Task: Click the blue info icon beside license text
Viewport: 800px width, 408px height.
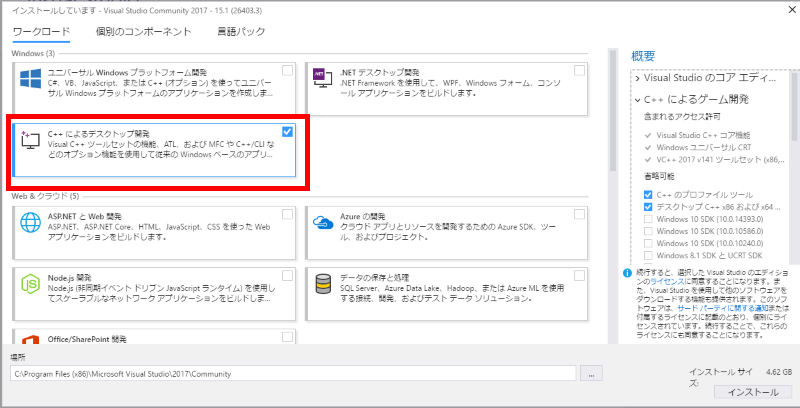Action: point(628,272)
